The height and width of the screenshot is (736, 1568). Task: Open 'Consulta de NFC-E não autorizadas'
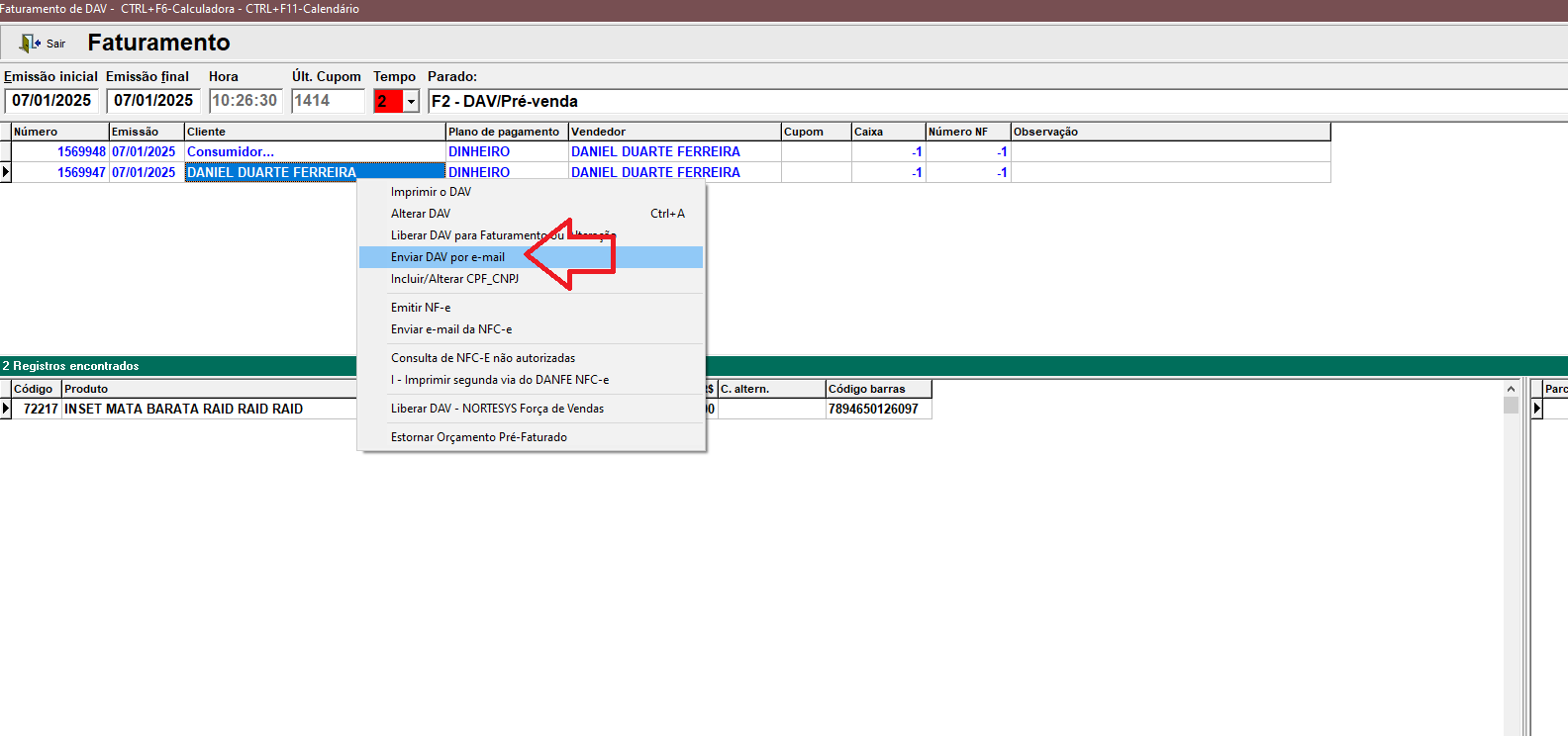tap(483, 358)
